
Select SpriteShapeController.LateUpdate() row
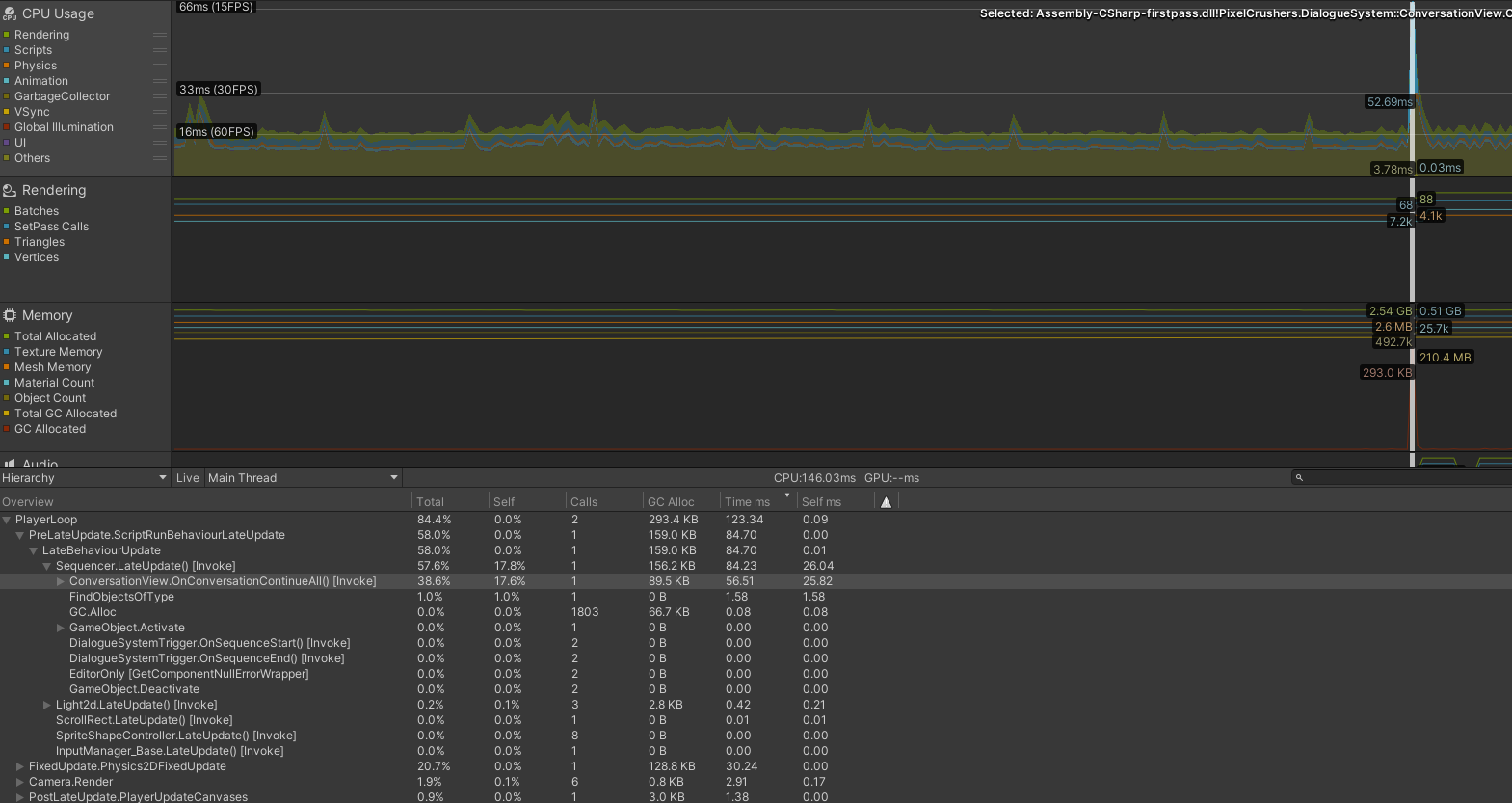tap(756, 736)
